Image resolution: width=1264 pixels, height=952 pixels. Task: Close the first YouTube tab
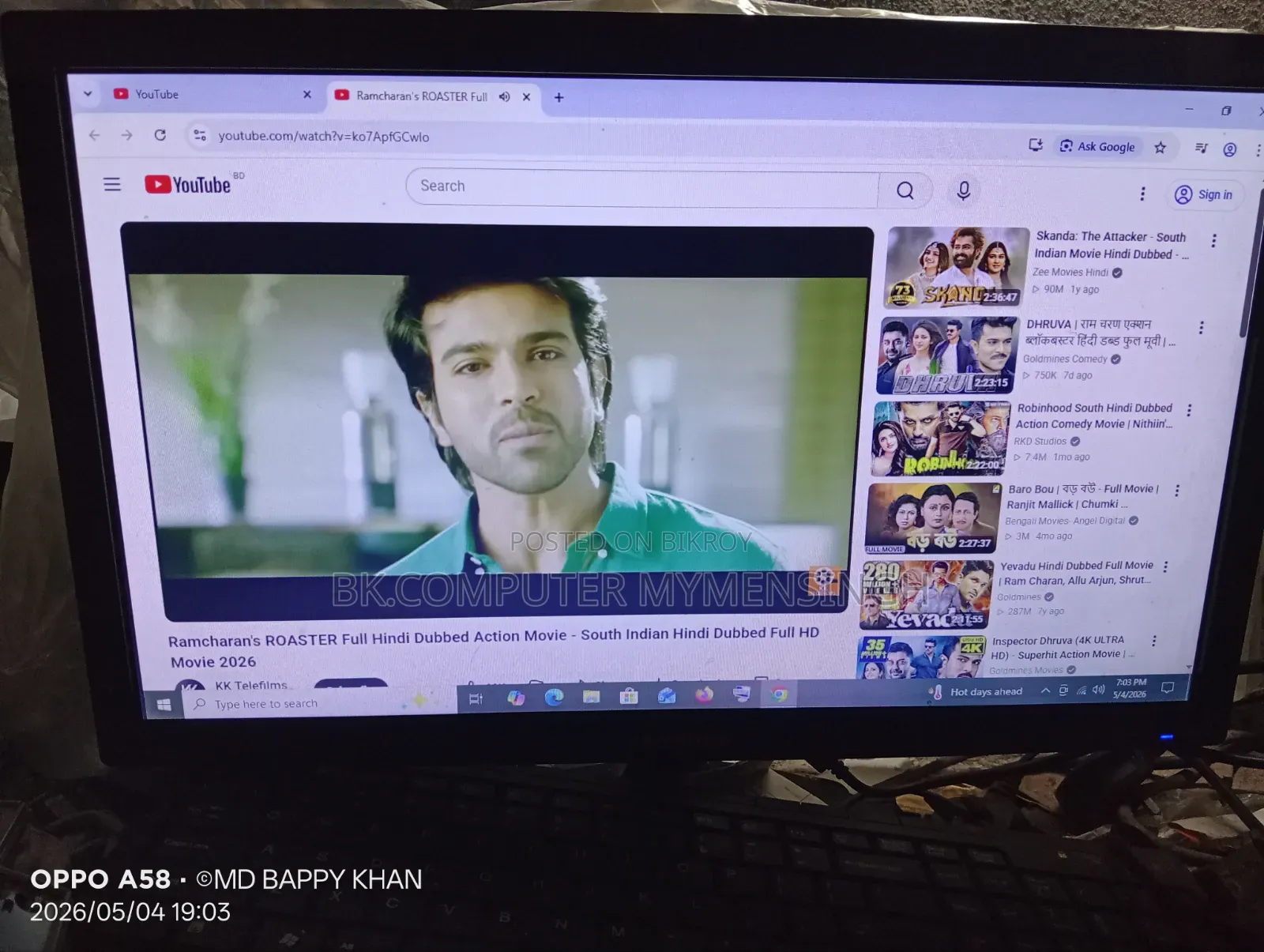pos(307,95)
